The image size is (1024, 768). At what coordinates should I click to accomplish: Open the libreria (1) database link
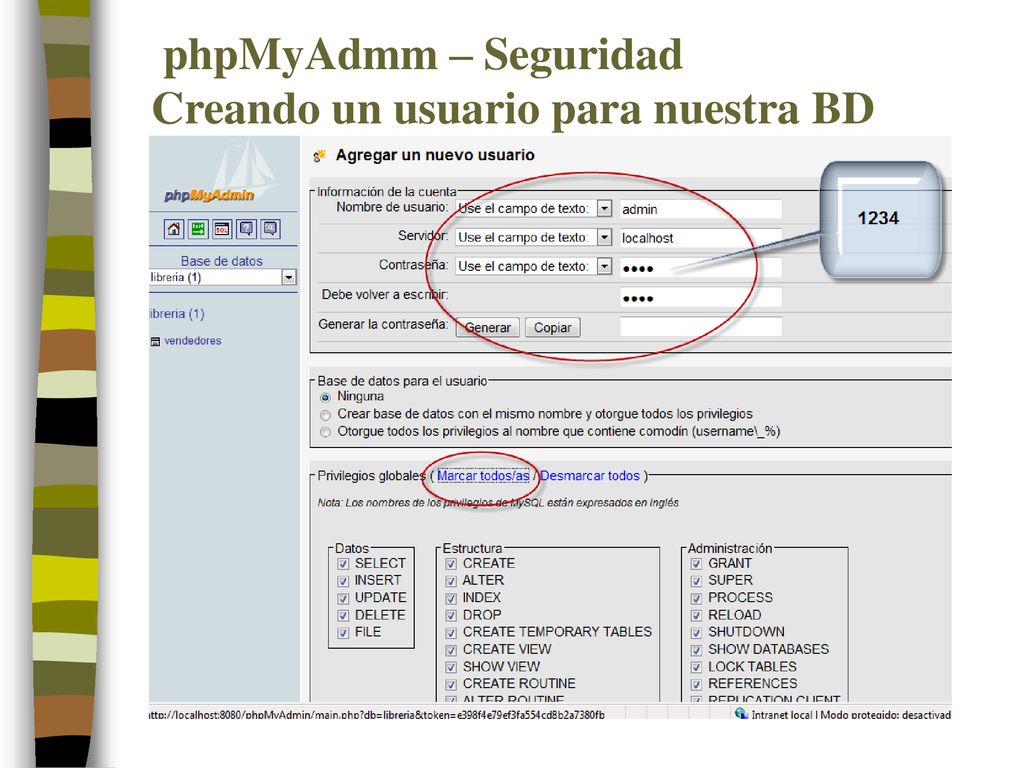(177, 313)
